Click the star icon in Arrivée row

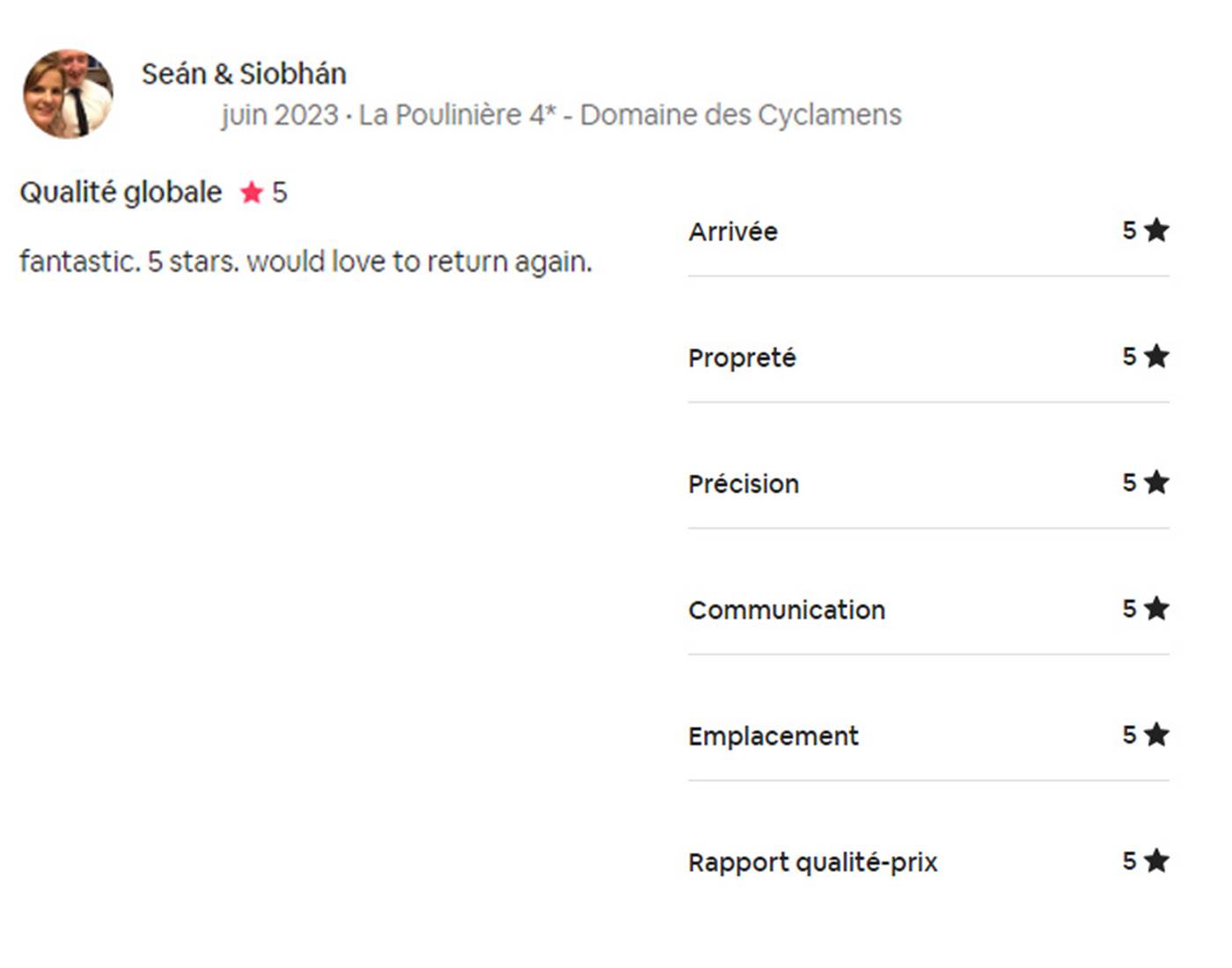point(1157,231)
